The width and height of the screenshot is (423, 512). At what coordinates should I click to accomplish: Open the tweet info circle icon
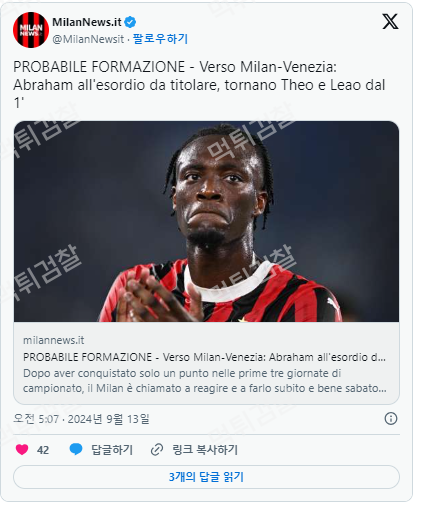[x=391, y=419]
